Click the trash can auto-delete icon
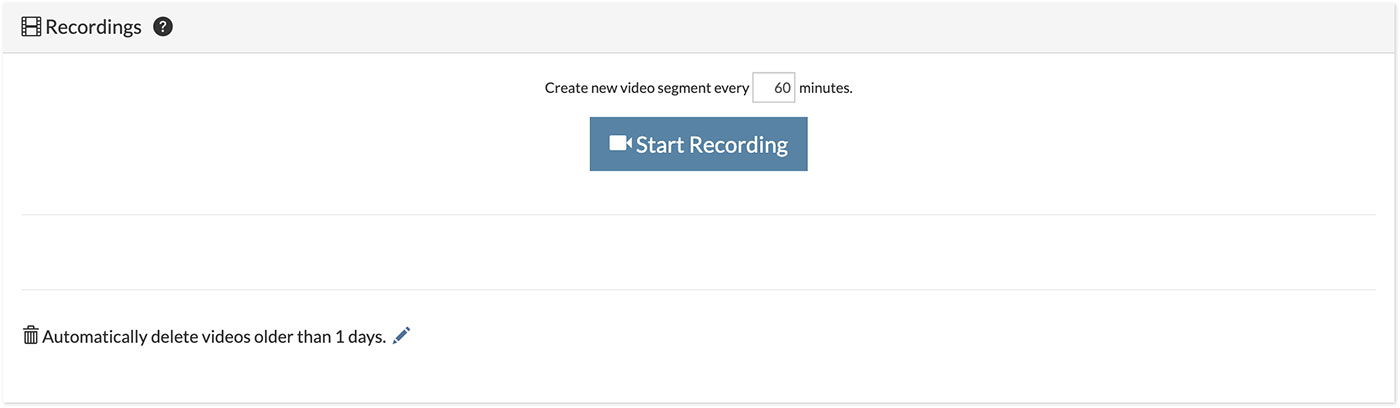The width and height of the screenshot is (1400, 408). (x=31, y=336)
